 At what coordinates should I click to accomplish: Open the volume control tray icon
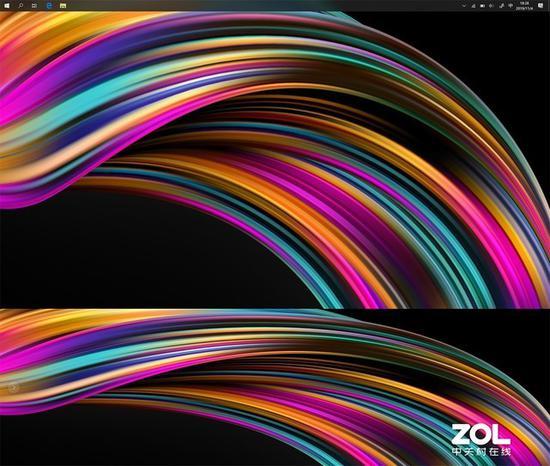click(491, 6)
